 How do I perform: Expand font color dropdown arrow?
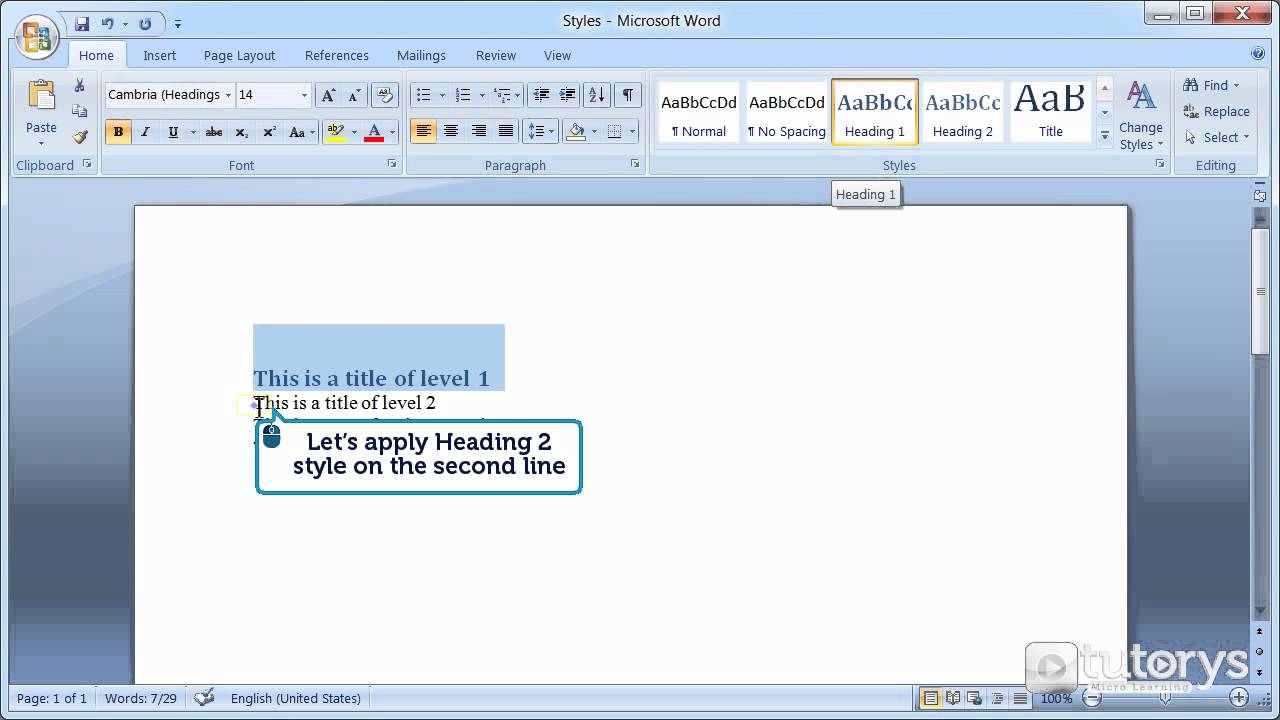pyautogui.click(x=392, y=132)
